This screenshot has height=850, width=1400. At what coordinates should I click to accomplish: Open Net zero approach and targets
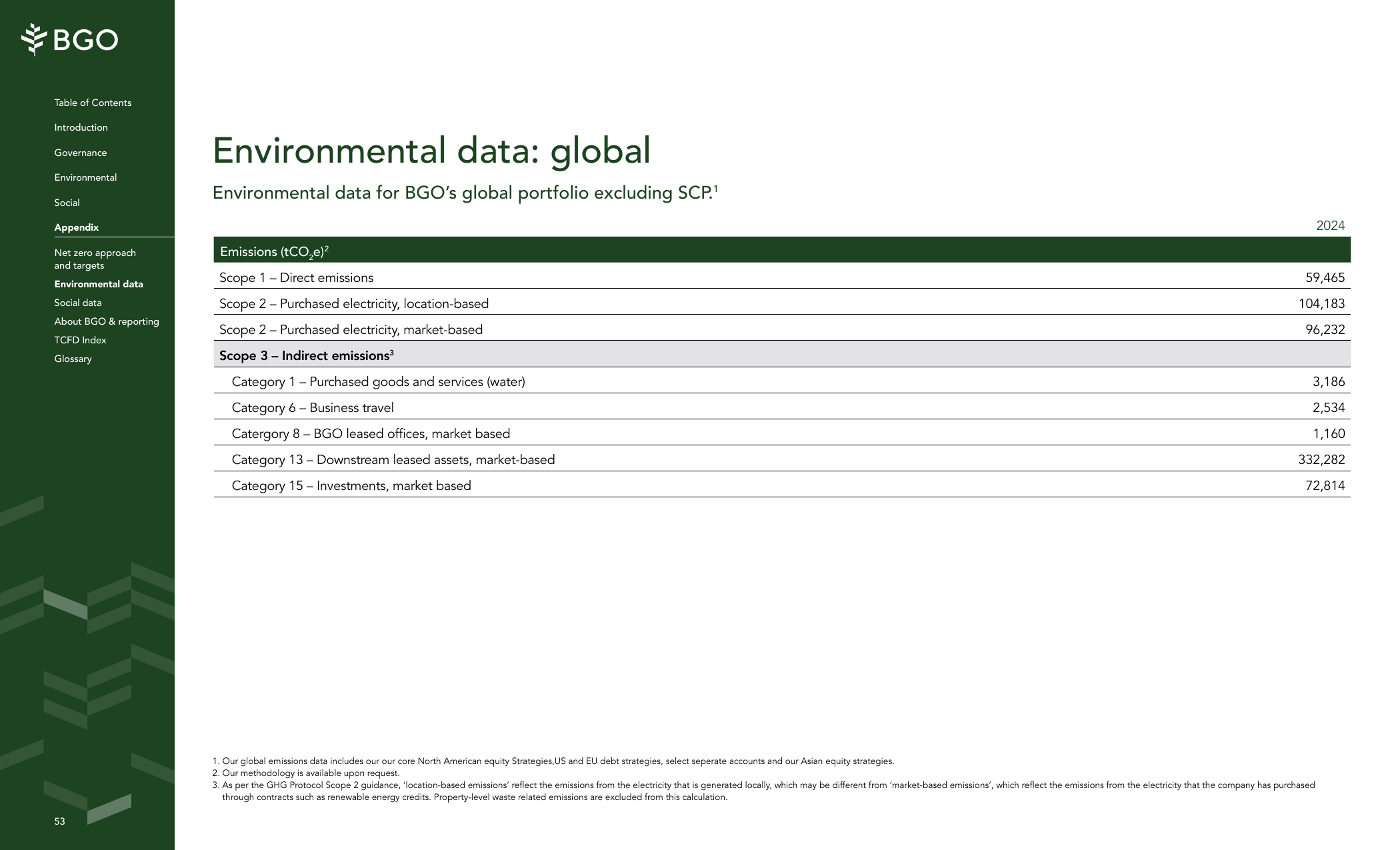[95, 259]
